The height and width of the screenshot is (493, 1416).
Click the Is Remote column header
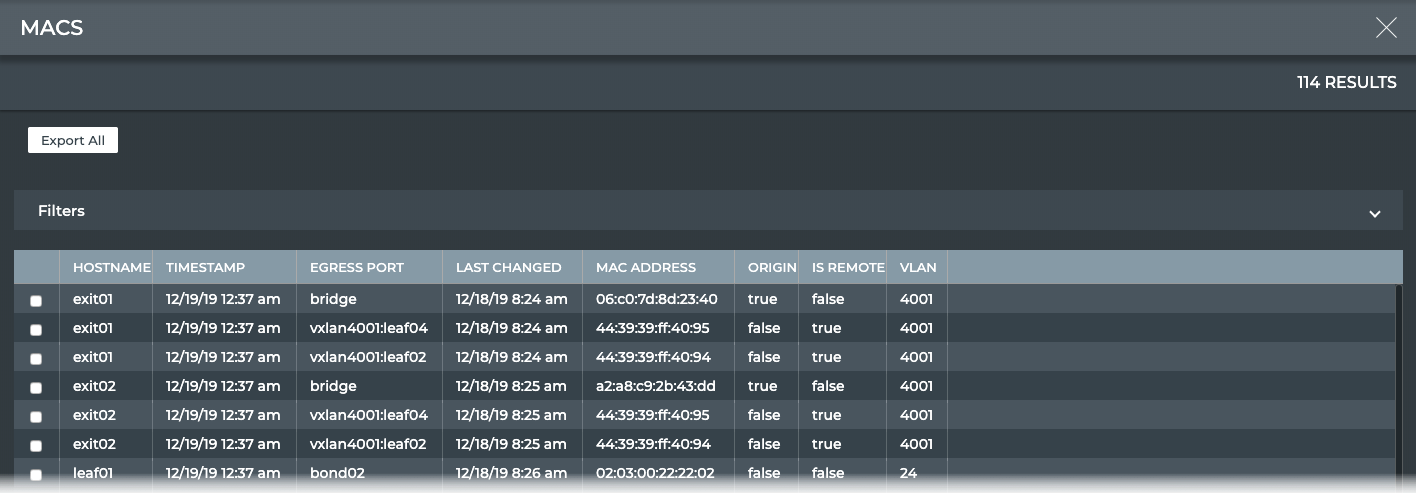click(x=848, y=267)
